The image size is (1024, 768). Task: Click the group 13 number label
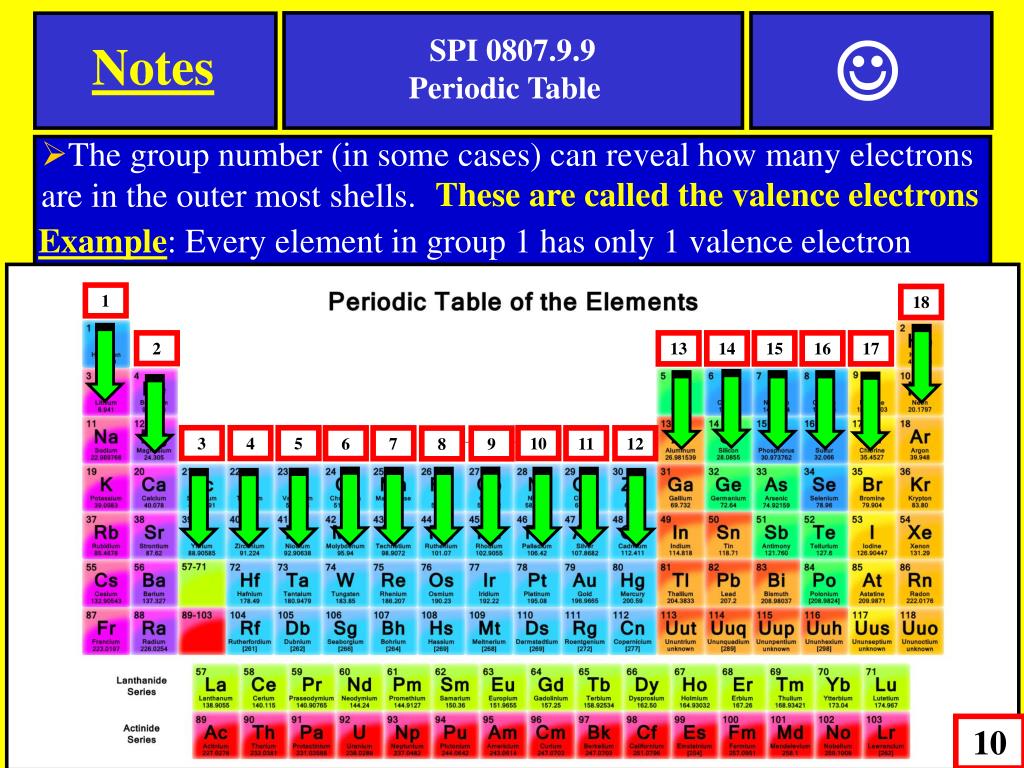pyautogui.click(x=679, y=349)
